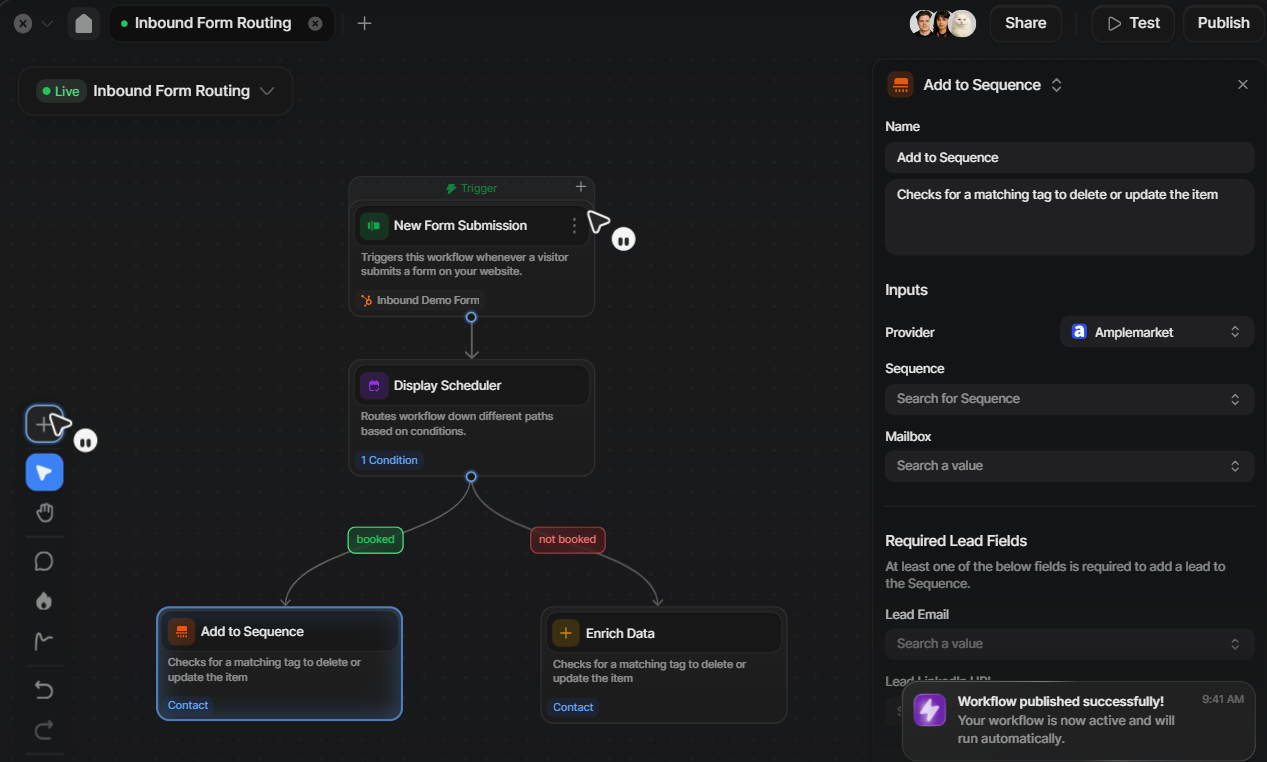Select the pointer selection tool
The width and height of the screenshot is (1267, 762).
tap(44, 472)
